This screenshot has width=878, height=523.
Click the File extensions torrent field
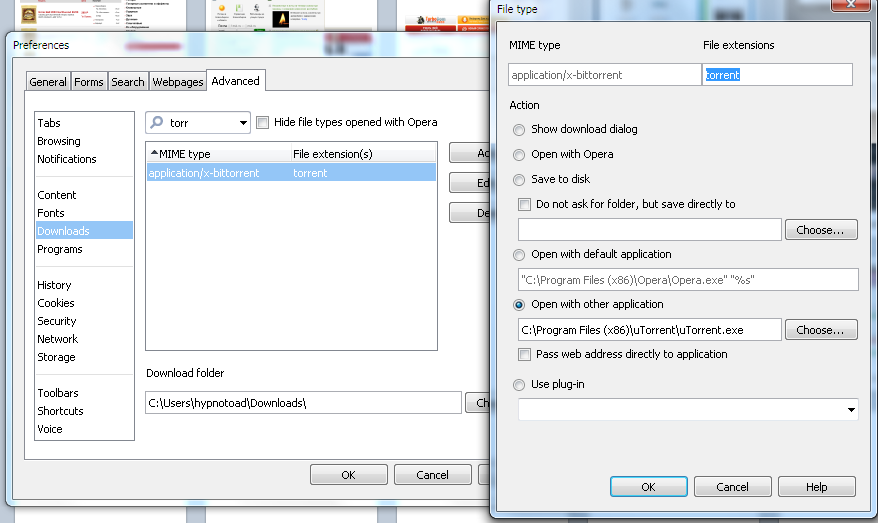pos(777,75)
